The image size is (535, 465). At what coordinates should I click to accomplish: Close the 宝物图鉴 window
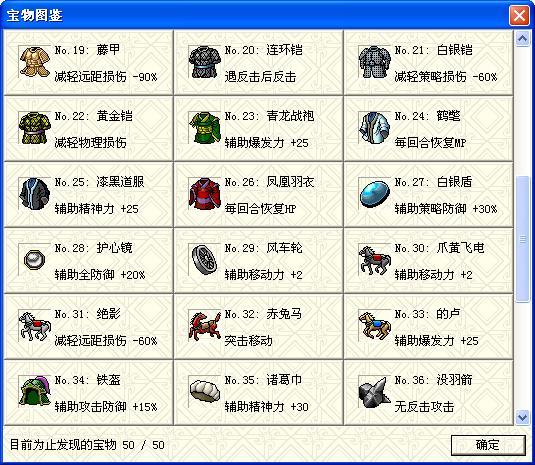519,15
